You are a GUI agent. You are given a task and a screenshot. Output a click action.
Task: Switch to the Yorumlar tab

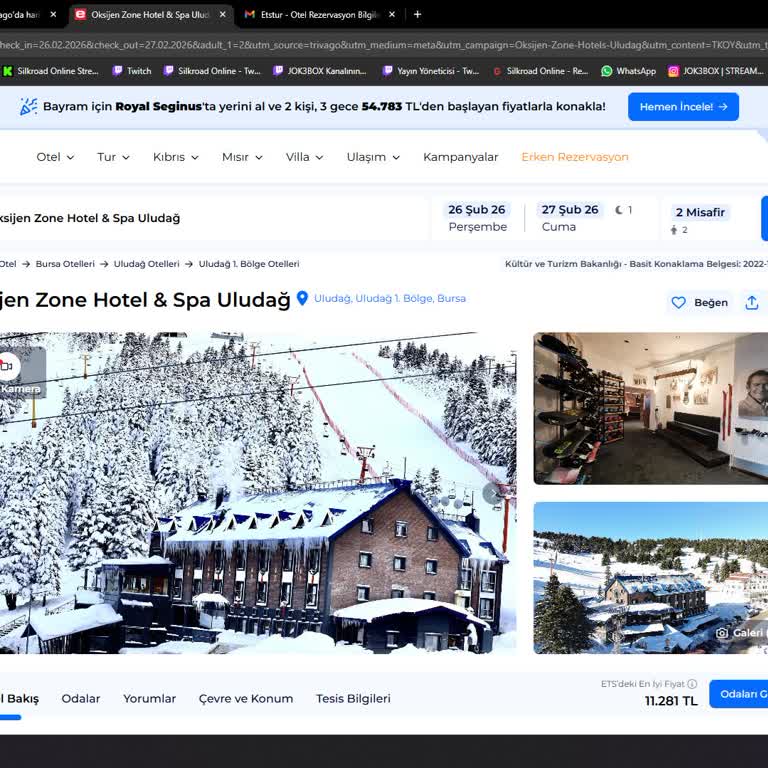149,699
